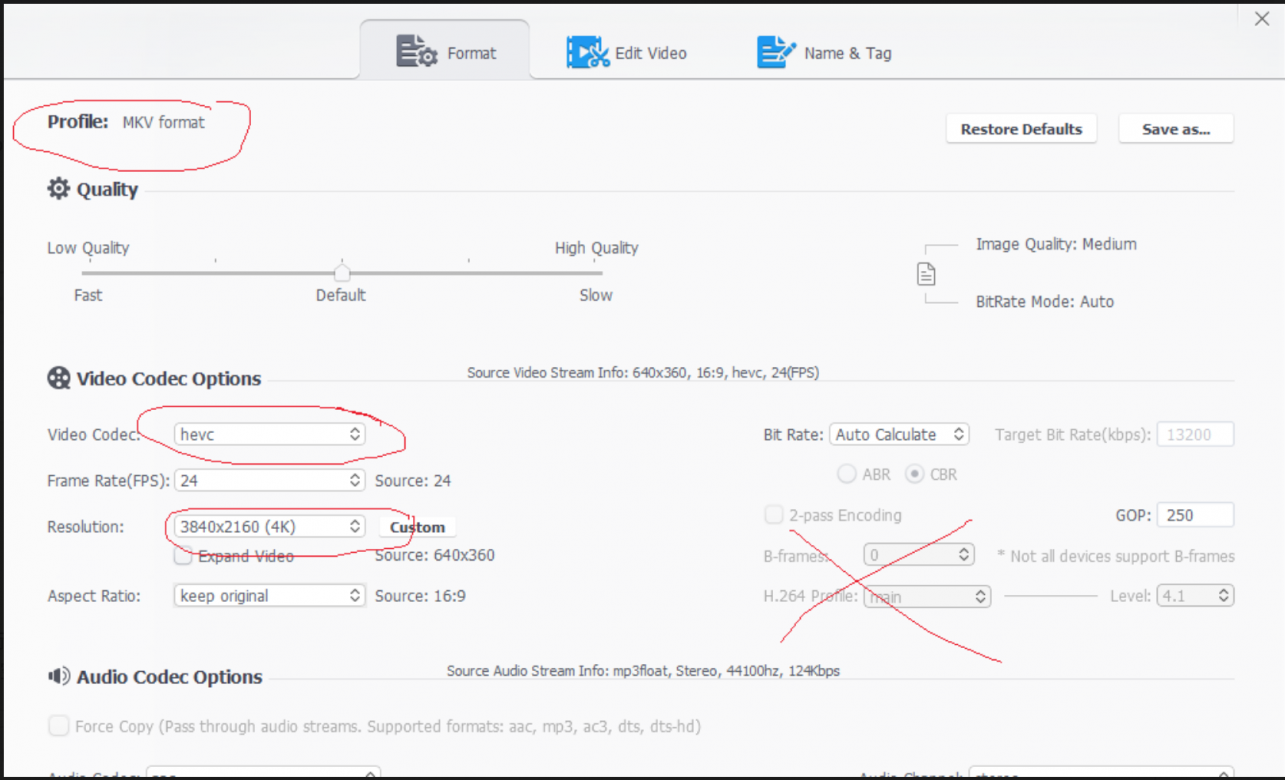Click the 'Not all devices support B-frames' note
This screenshot has width=1285, height=780.
(x=1116, y=556)
